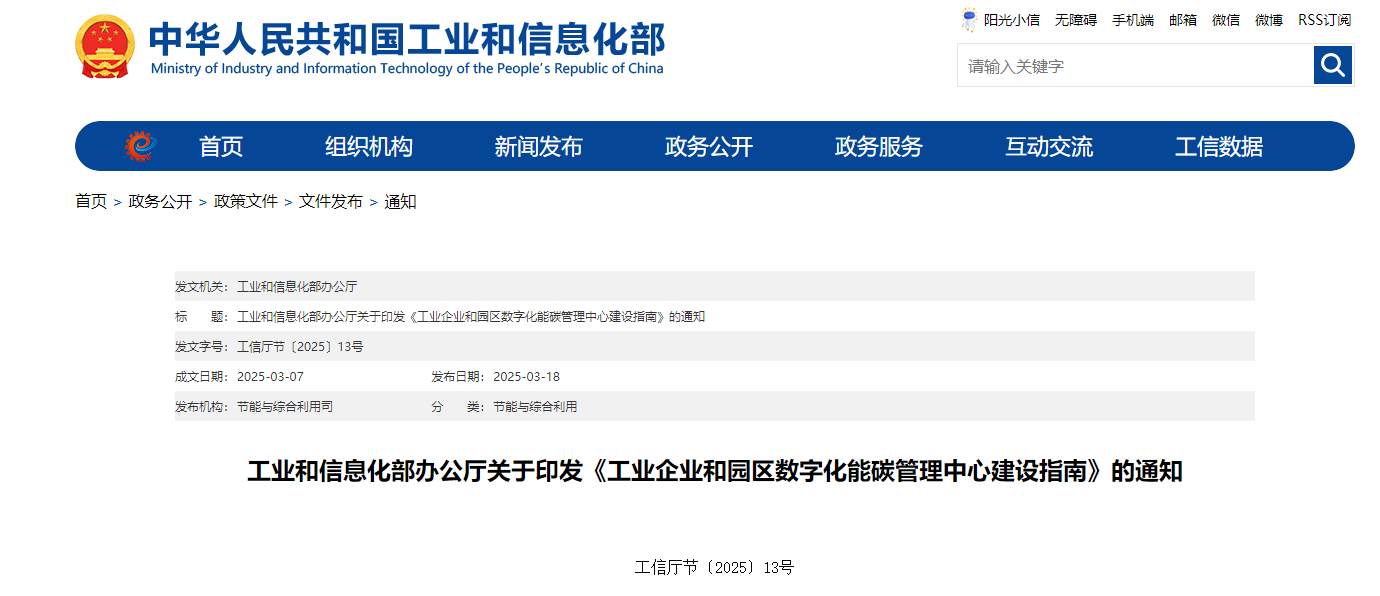Select 政务公开 in the navigation bar
The width and height of the screenshot is (1380, 596).
point(709,147)
